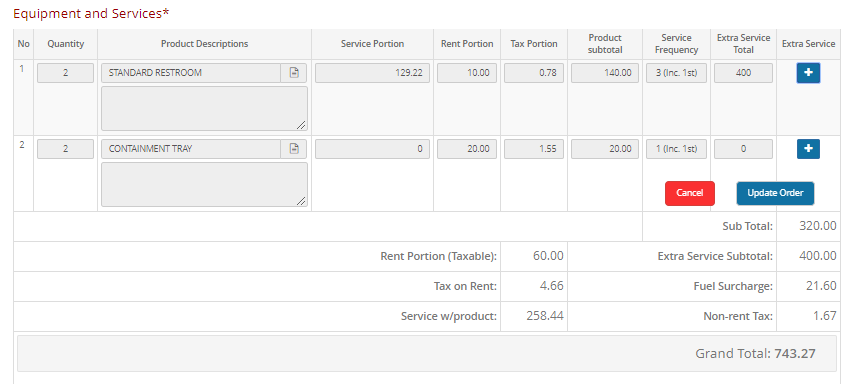Select the 400 extra service total field

[744, 73]
